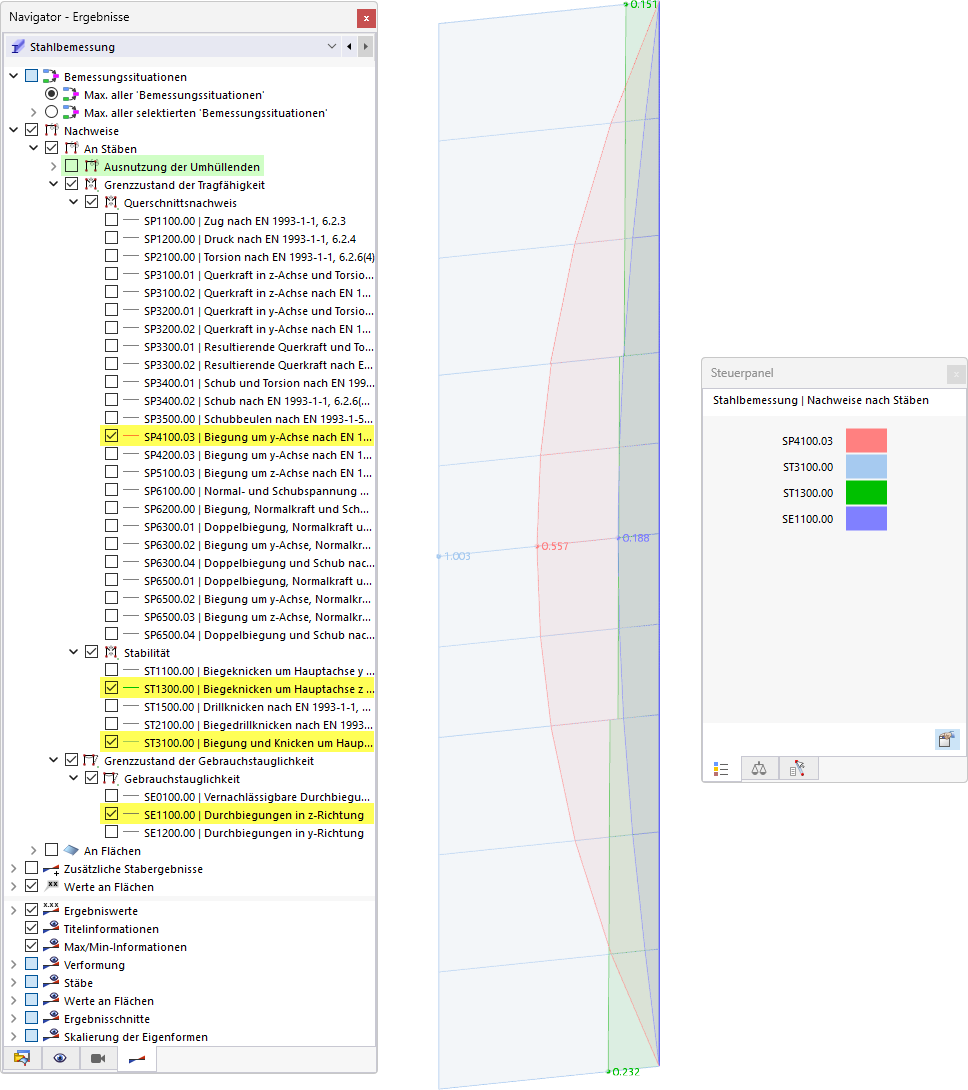968x1090 pixels.
Task: Expand the An Flächen node
Action: point(33,850)
